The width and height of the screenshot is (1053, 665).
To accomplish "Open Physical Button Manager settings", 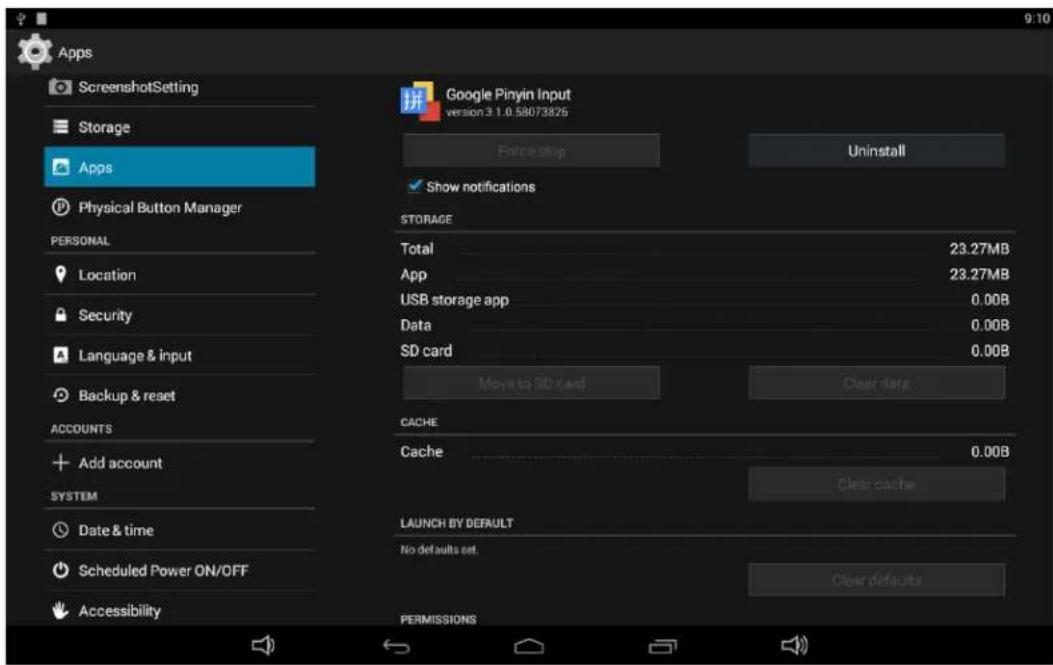I will click(179, 208).
